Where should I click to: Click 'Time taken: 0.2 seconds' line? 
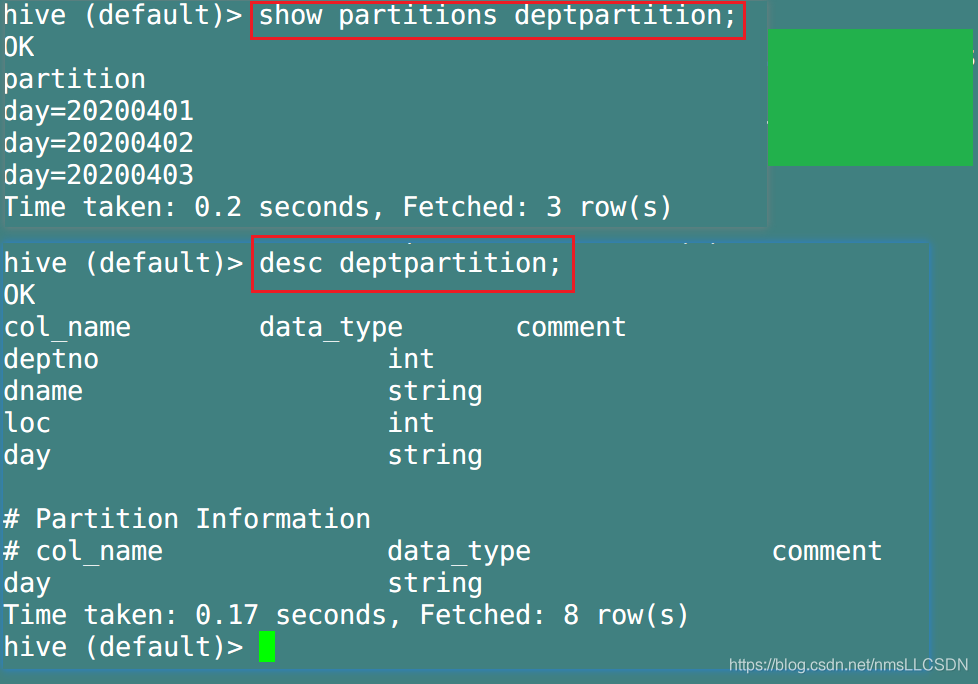pyautogui.click(x=337, y=207)
